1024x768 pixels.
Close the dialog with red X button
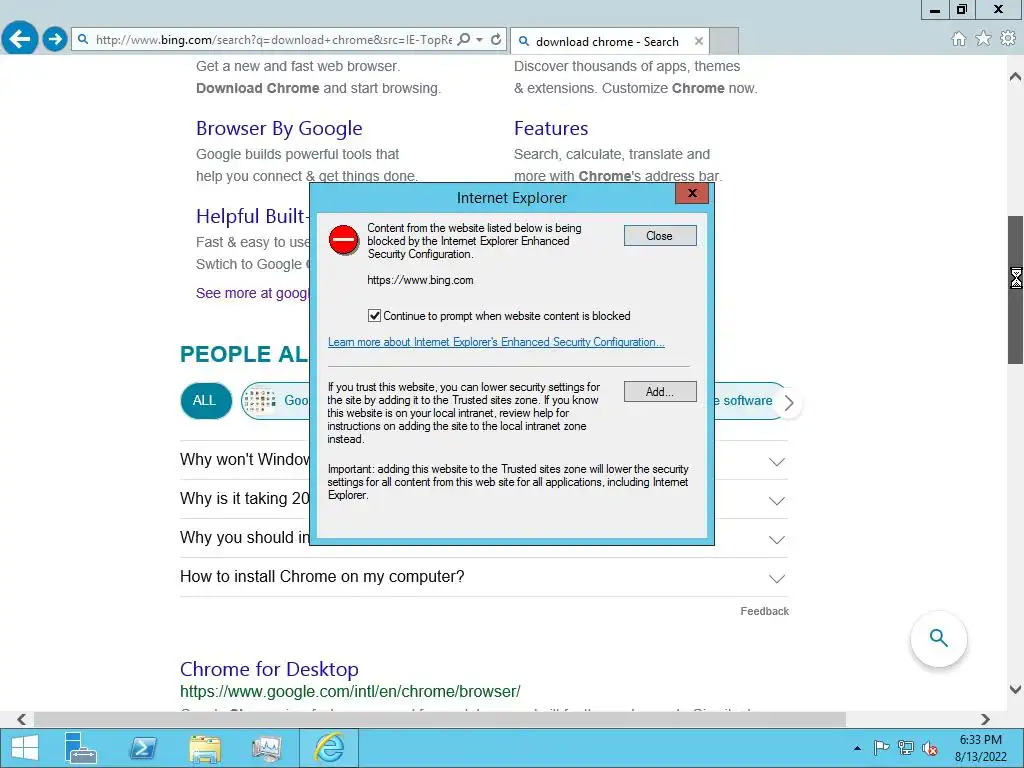pos(692,193)
